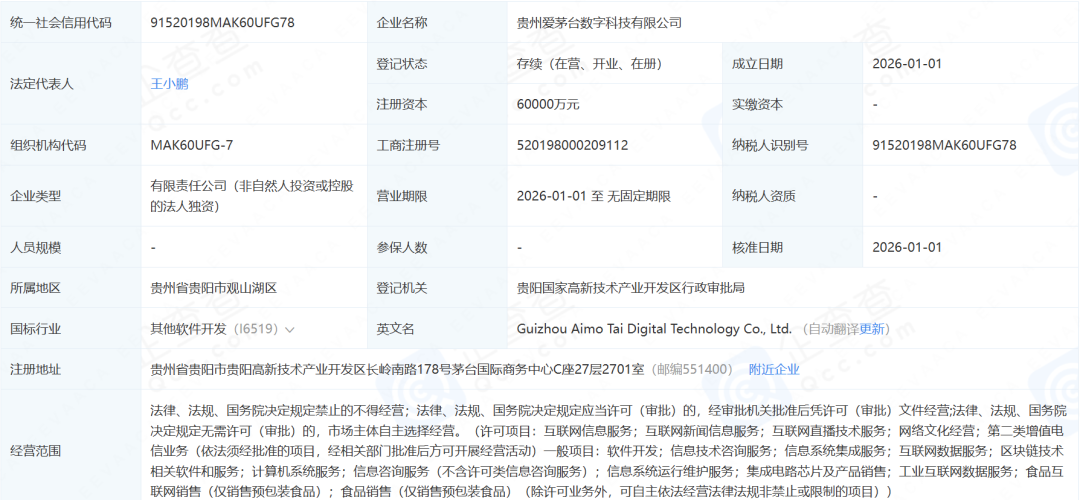Click the 工商注册号 label cell
Image resolution: width=1080 pixels, height=500 pixels.
[x=437, y=145]
